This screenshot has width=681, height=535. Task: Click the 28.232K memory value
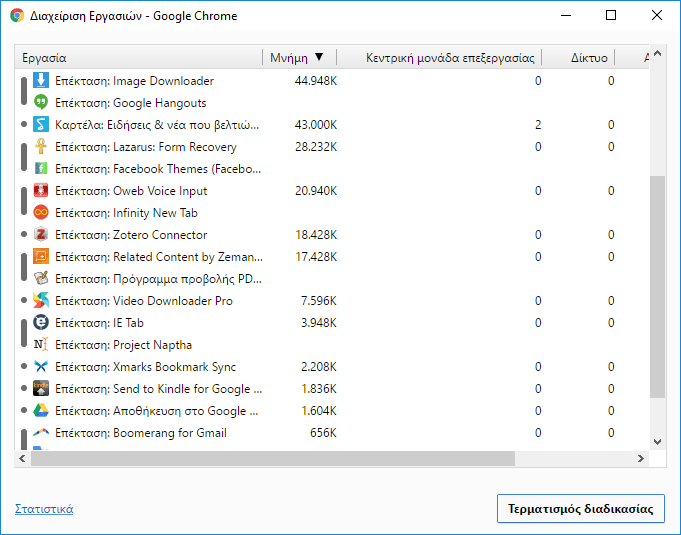(316, 147)
